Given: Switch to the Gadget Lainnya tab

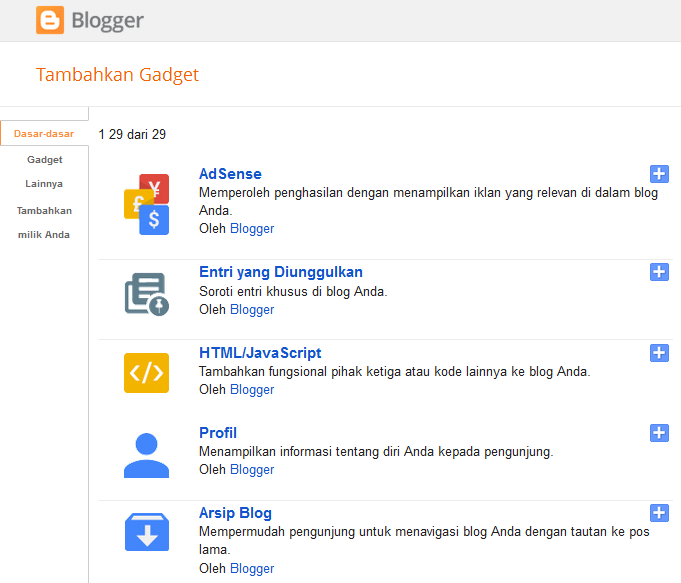Looking at the screenshot, I should [x=44, y=172].
